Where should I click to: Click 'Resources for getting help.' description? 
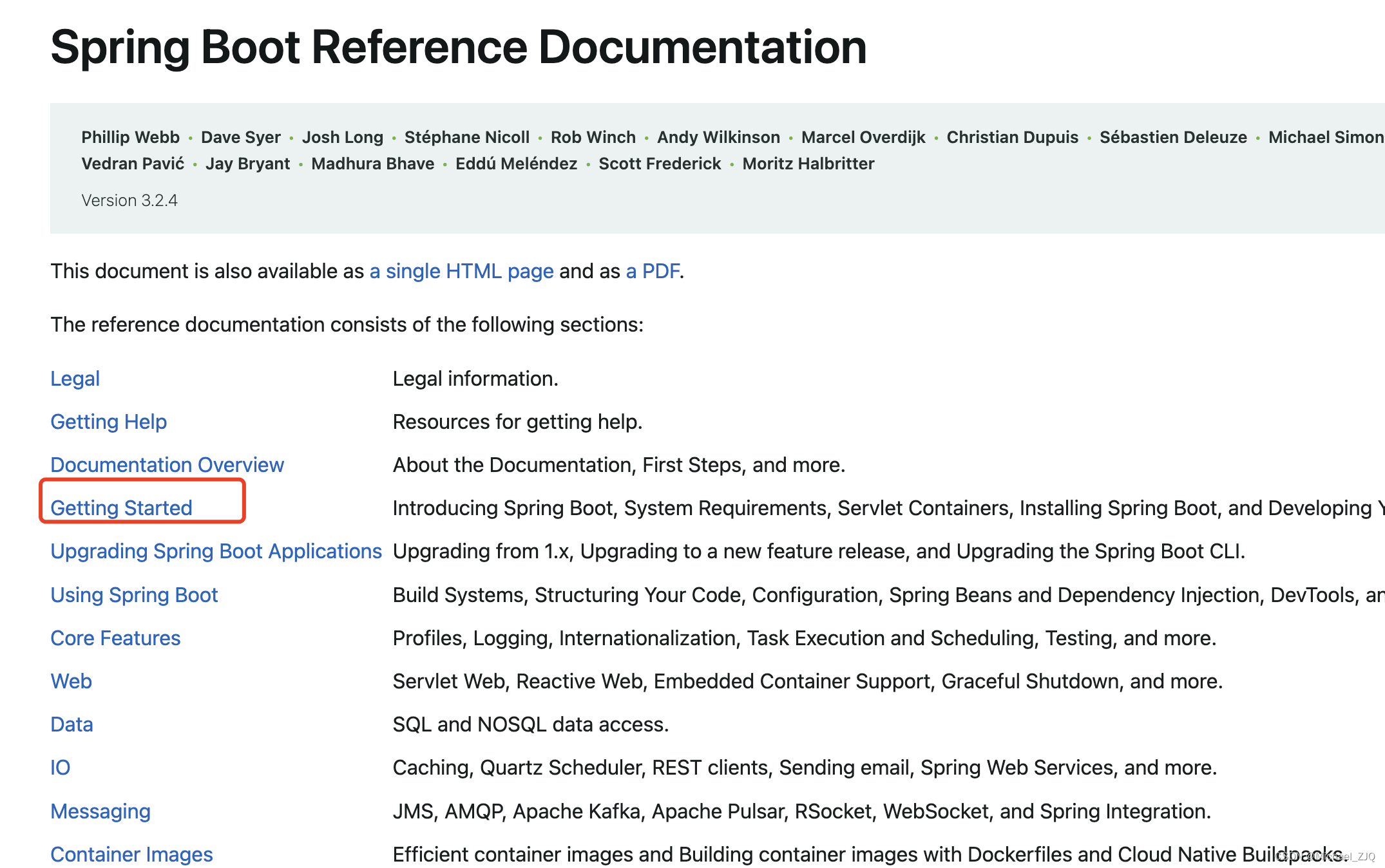(x=518, y=422)
